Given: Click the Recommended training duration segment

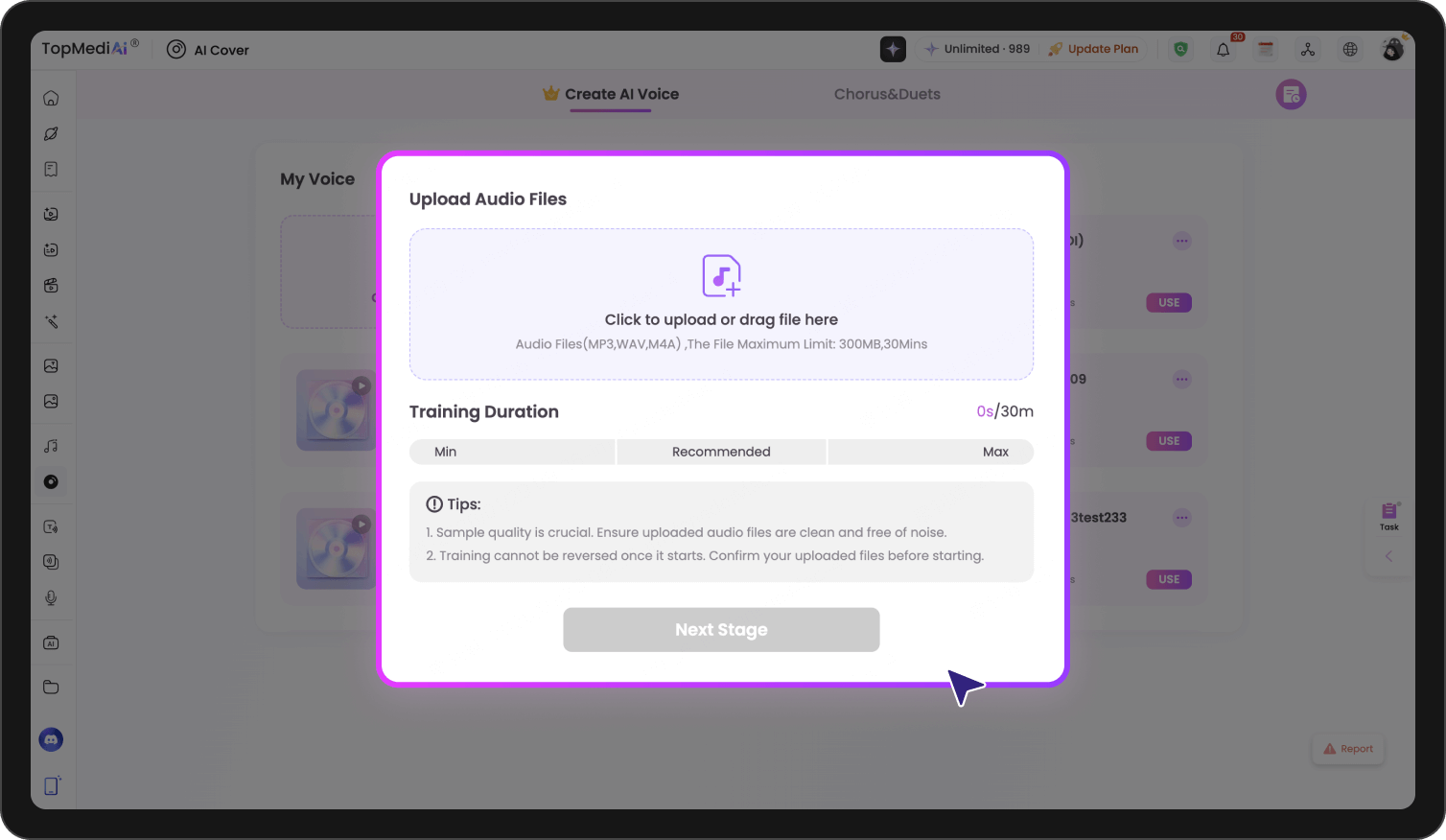Looking at the screenshot, I should 721,452.
